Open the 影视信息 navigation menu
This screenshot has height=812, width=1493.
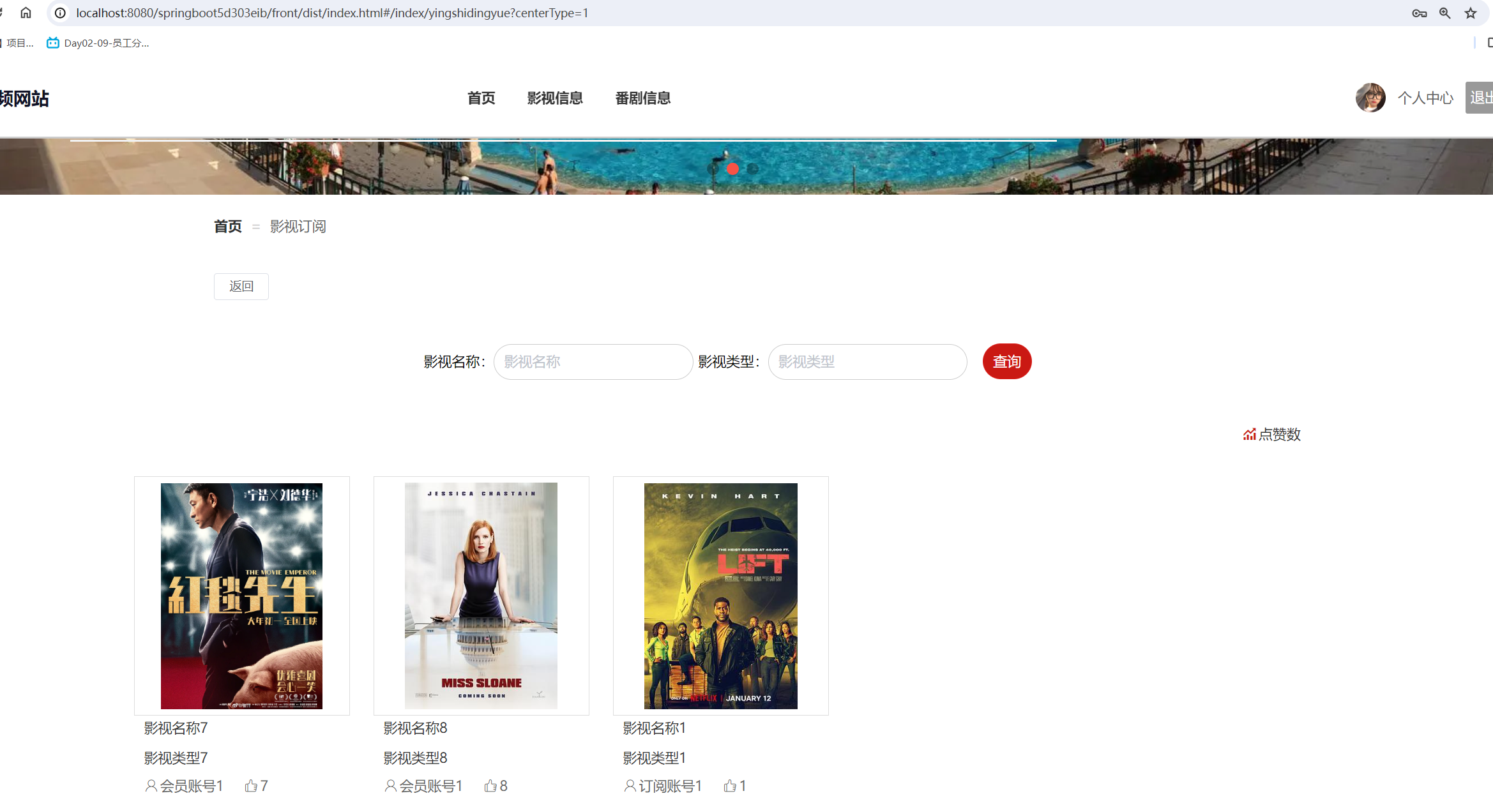(x=555, y=98)
